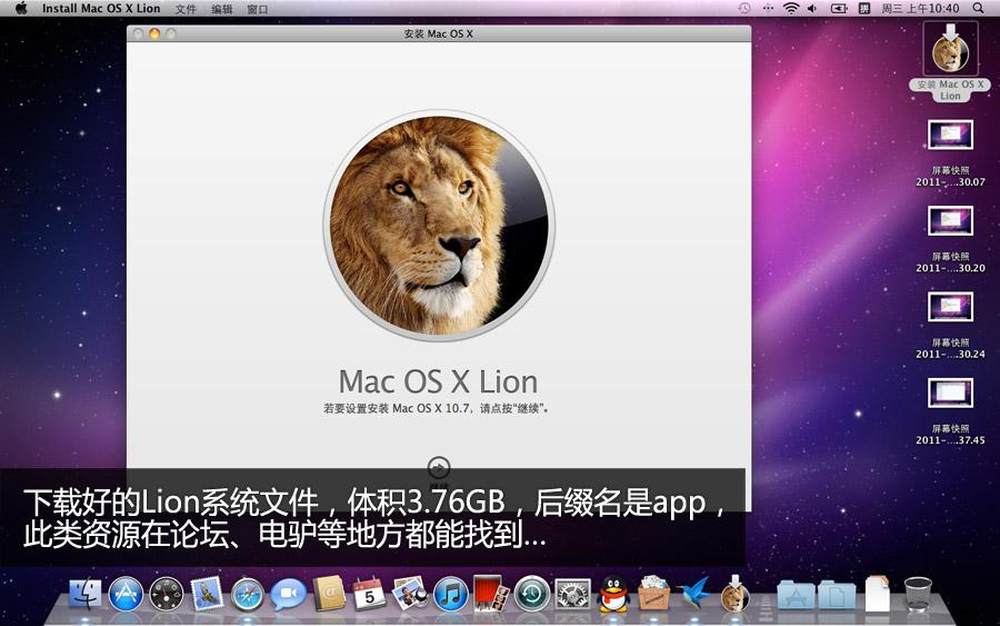Click Lion installer icon in the Dock
The width and height of the screenshot is (1000, 626).
click(x=735, y=593)
